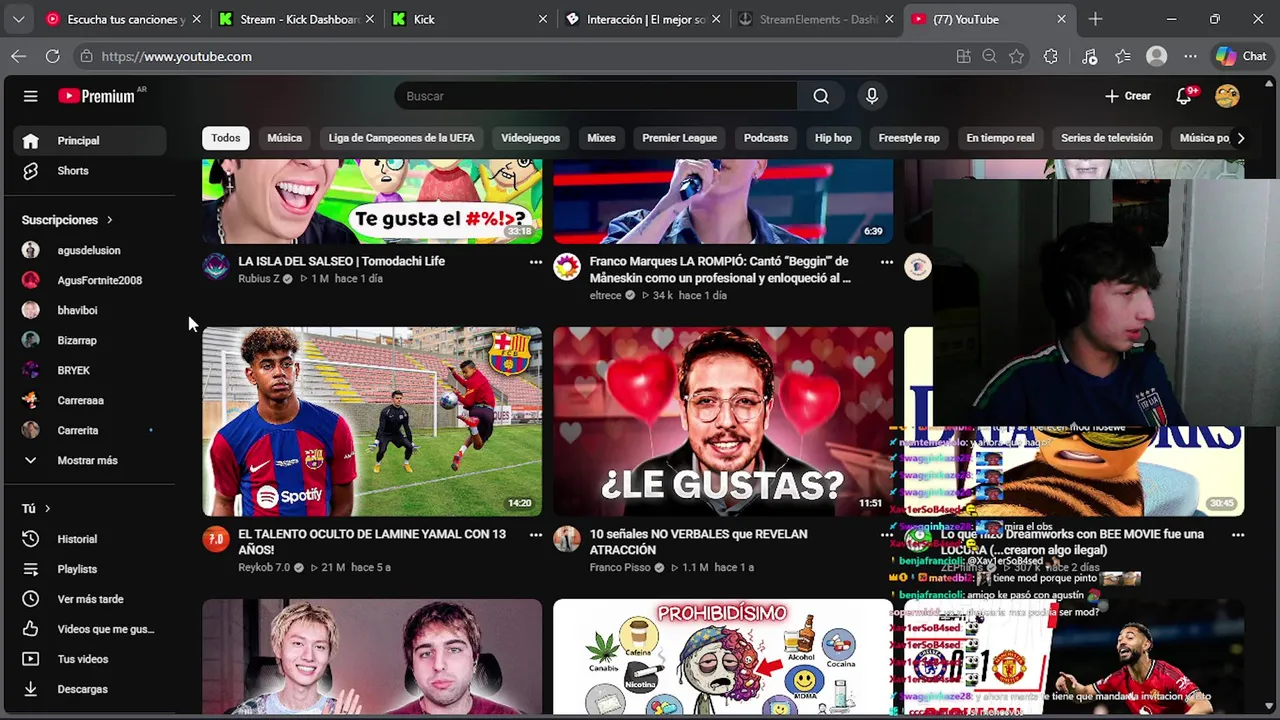Open Carrerita channel subscription
The image size is (1280, 720).
[90, 431]
